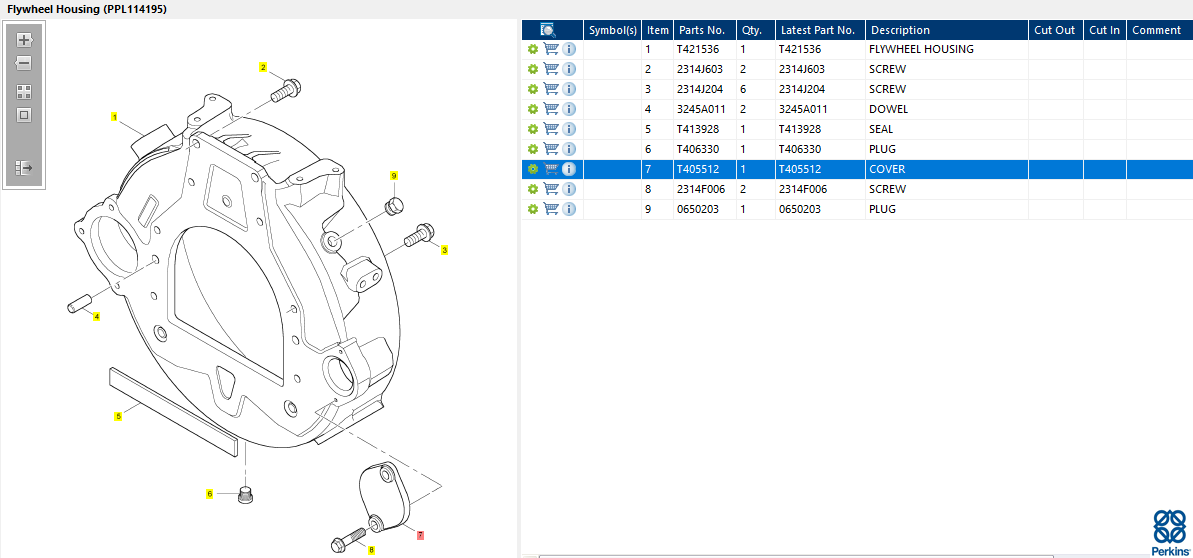Show info for SCREW 2314J204

coord(569,89)
